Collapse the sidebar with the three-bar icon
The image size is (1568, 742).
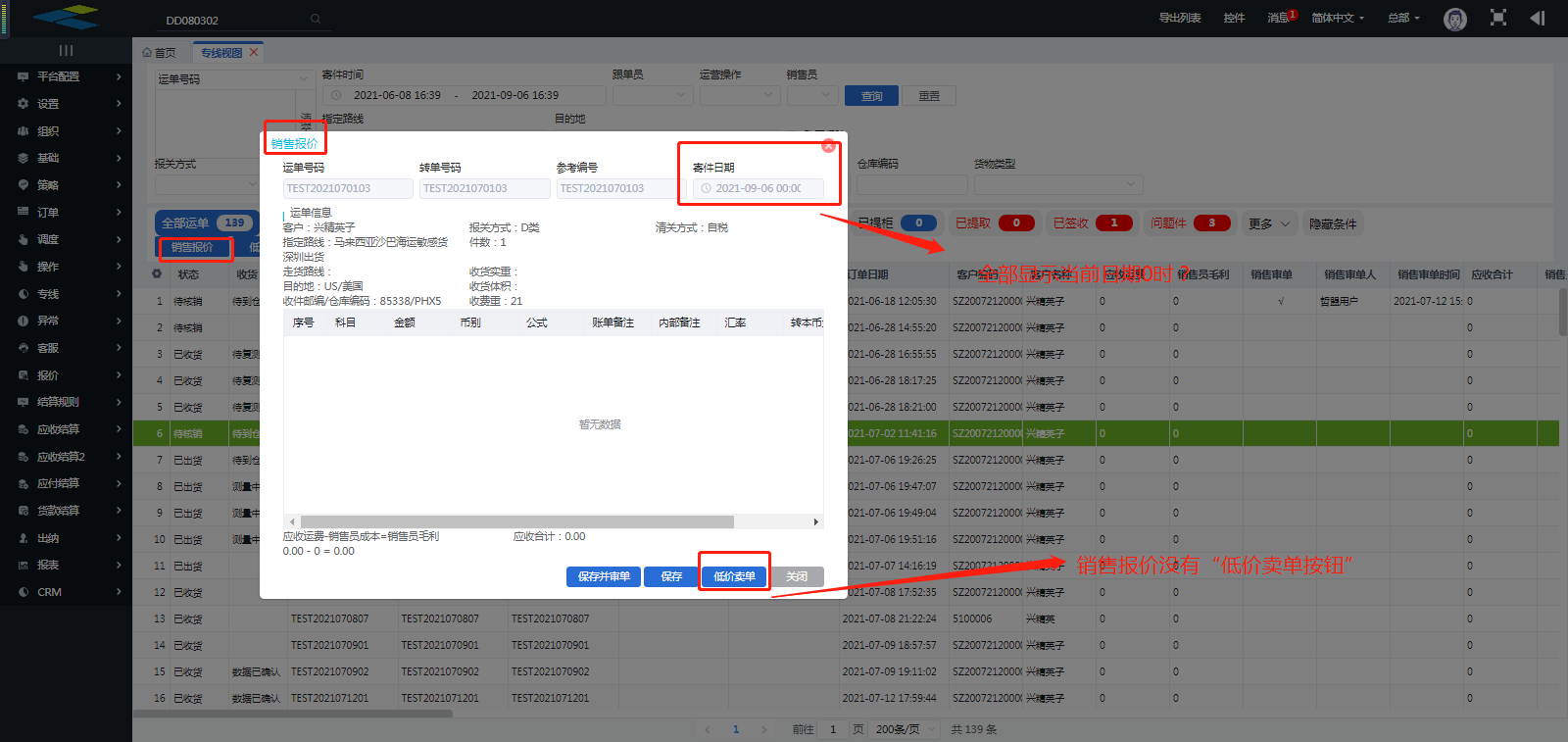[66, 50]
